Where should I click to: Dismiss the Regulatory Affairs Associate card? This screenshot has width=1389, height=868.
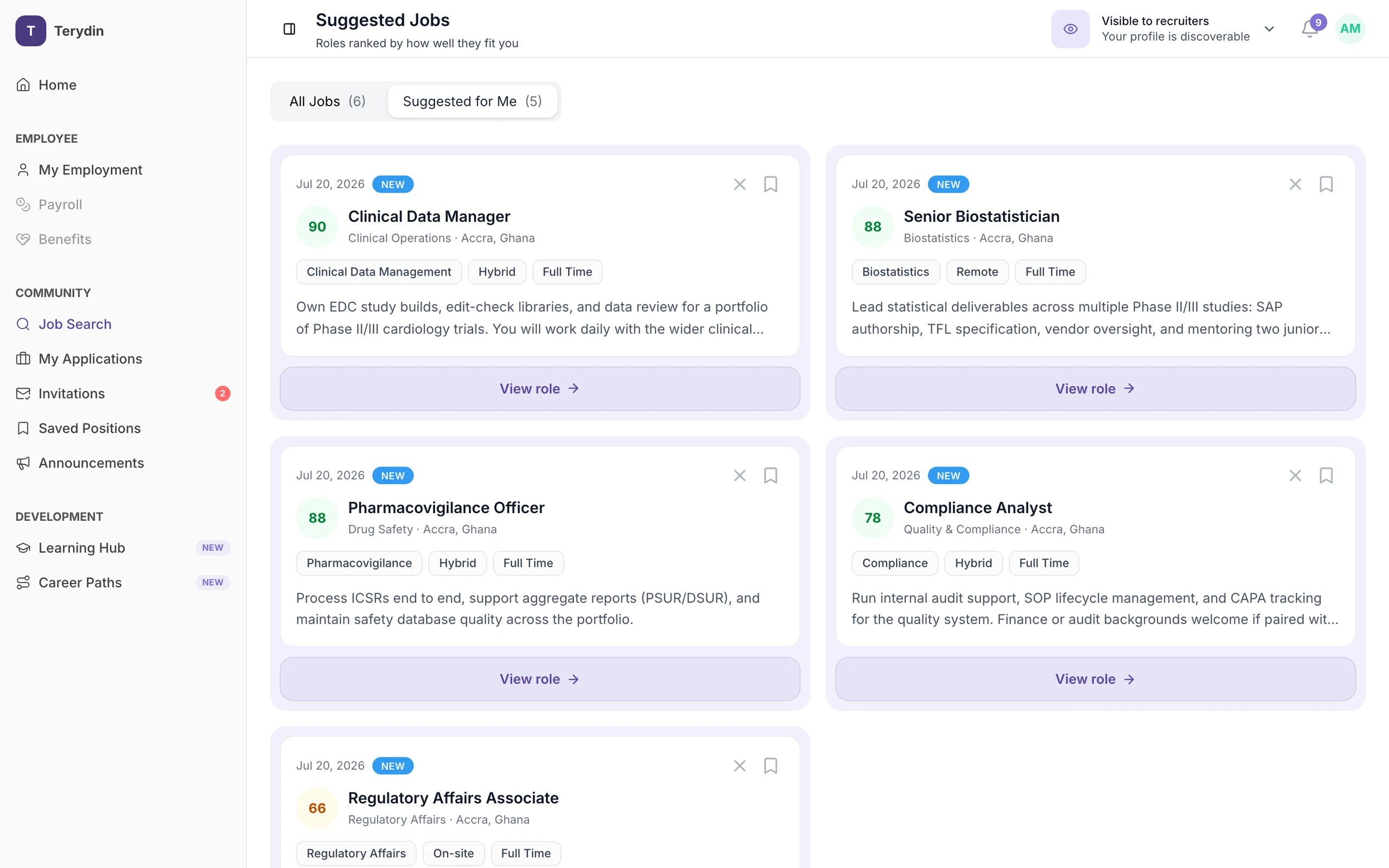coord(740,766)
